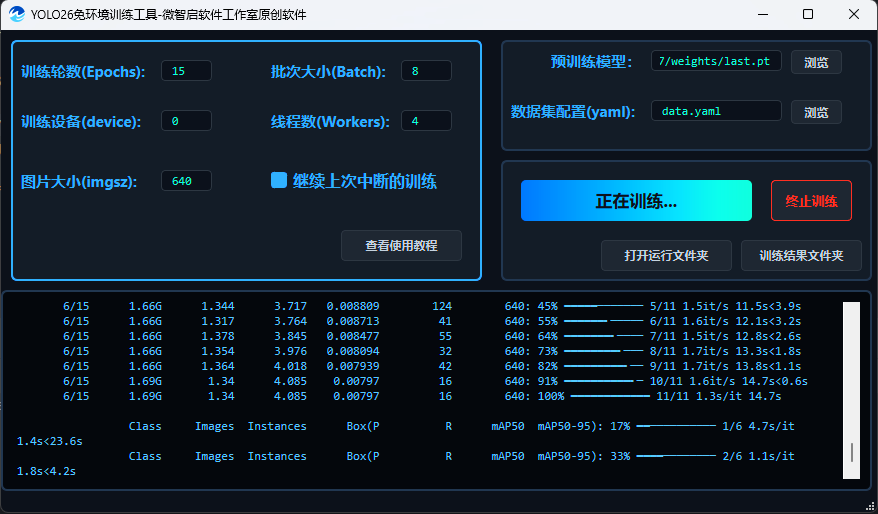Close the YOLO26 training window

[854, 14]
